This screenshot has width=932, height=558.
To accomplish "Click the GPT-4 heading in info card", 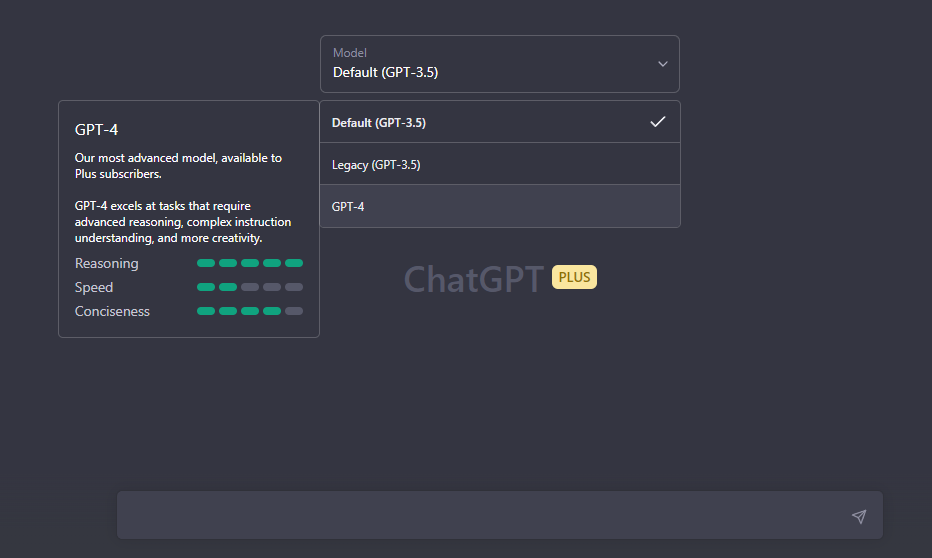I will click(x=96, y=130).
